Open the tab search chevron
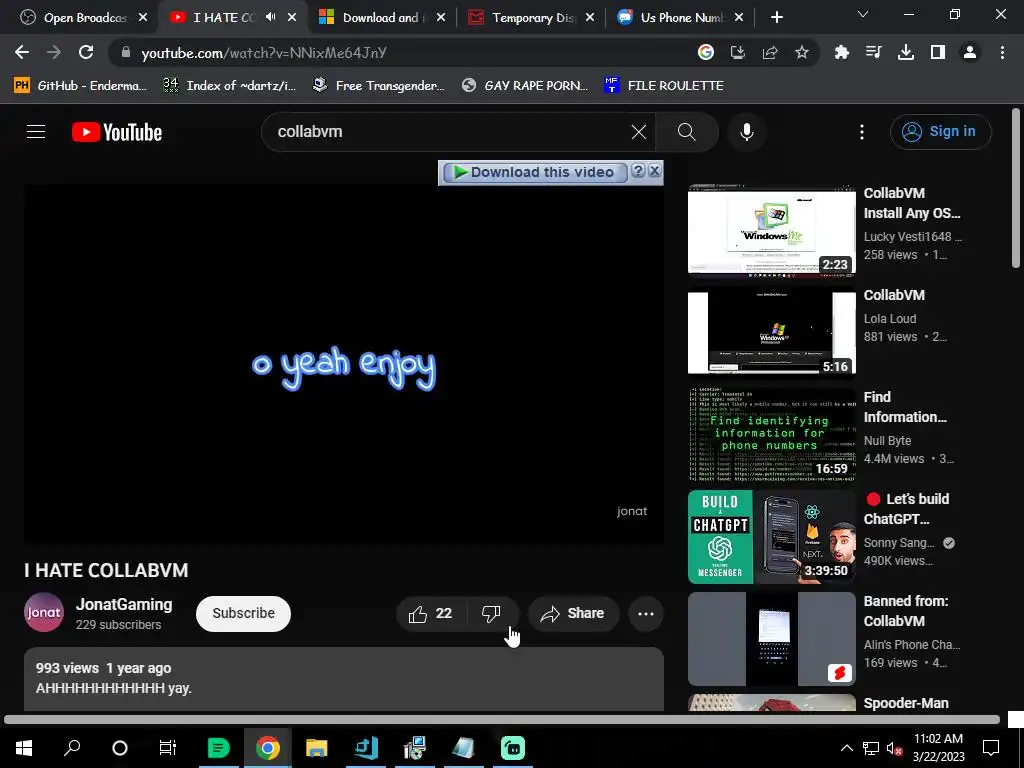The image size is (1024, 768). 863,14
